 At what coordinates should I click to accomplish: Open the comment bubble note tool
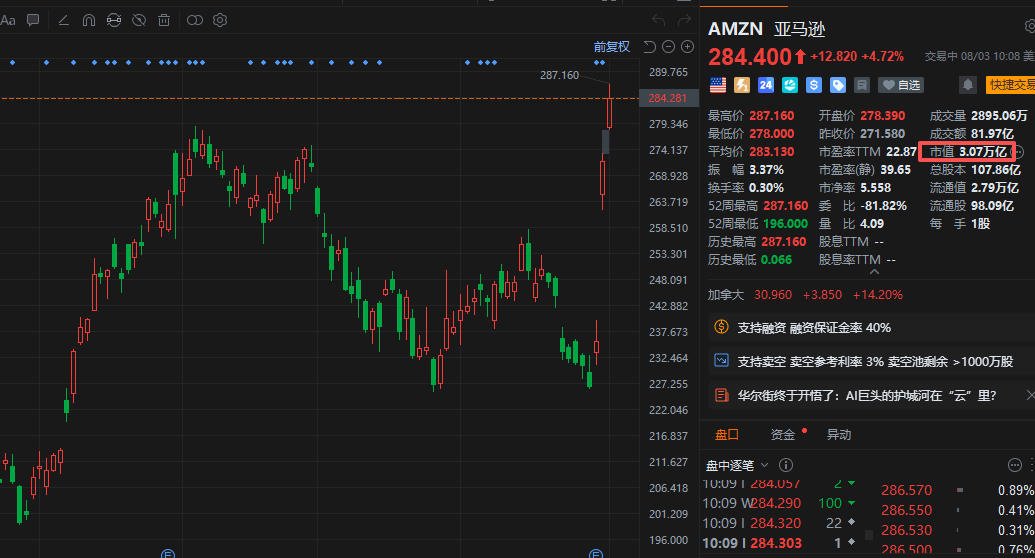pyautogui.click(x=33, y=20)
